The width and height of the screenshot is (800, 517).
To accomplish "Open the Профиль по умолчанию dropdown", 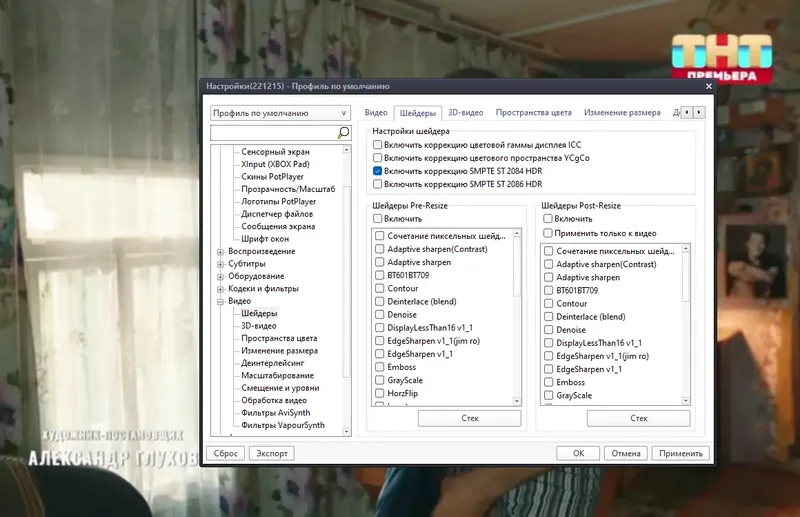I will point(280,113).
